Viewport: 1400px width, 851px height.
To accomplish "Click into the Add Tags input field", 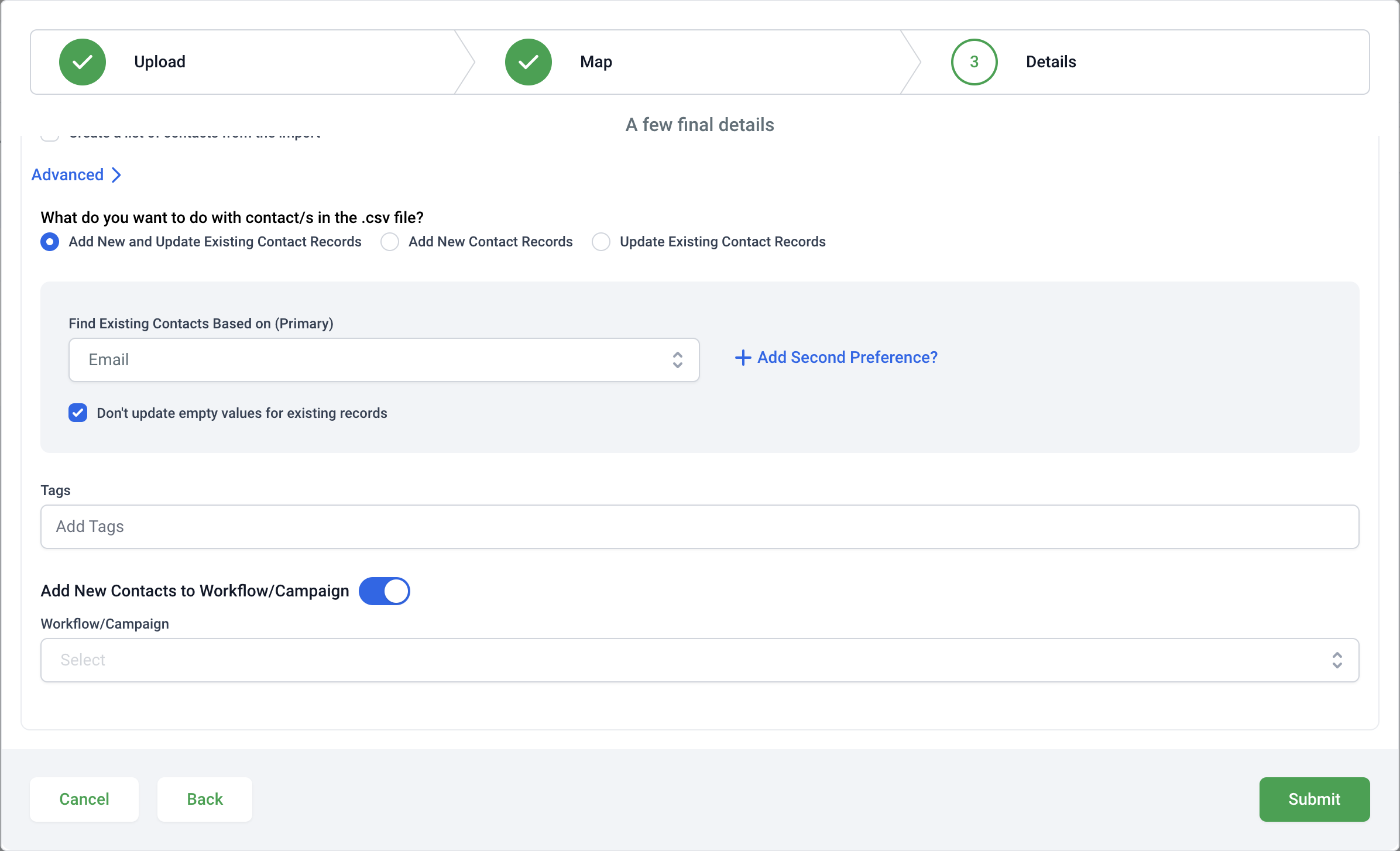I will 699,527.
